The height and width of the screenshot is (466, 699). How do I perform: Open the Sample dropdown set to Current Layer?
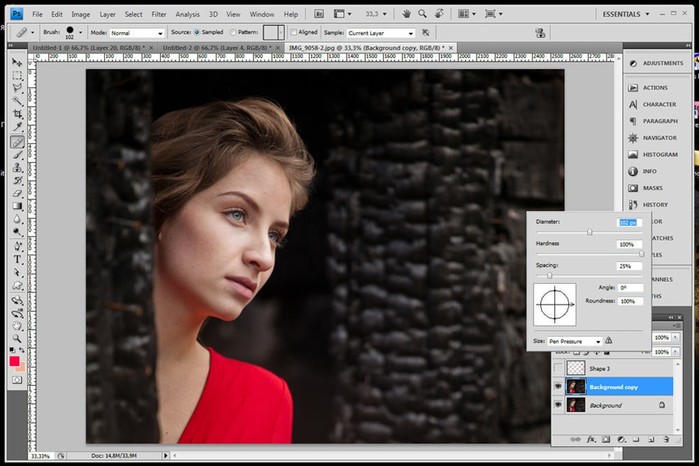tap(381, 33)
